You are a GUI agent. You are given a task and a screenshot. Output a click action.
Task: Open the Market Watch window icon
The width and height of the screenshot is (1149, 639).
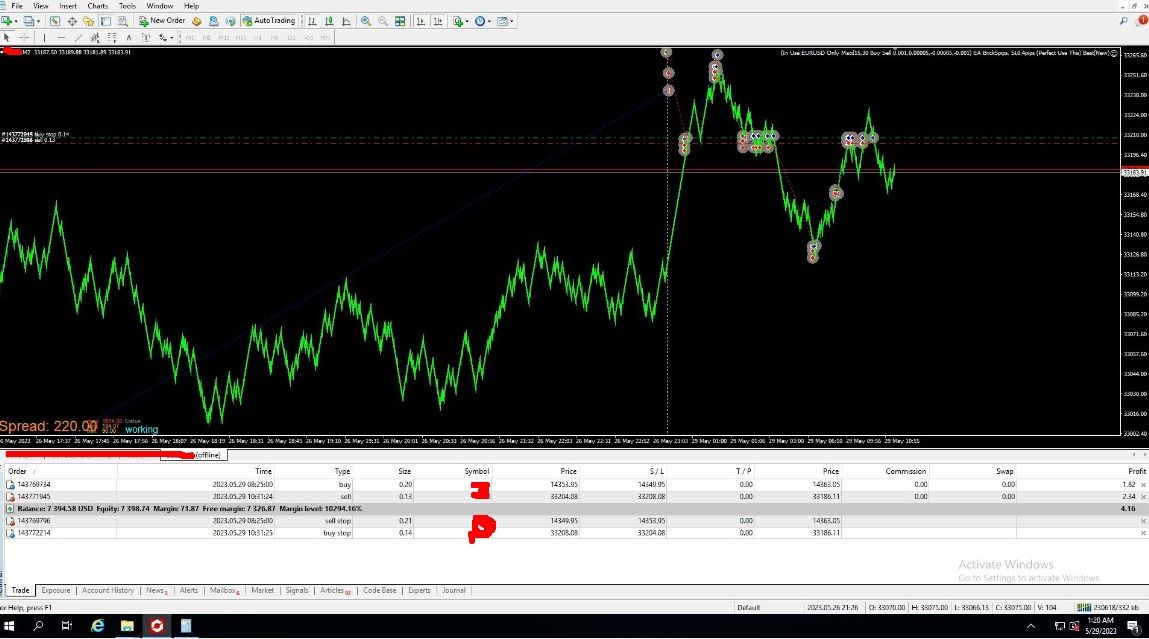point(55,21)
